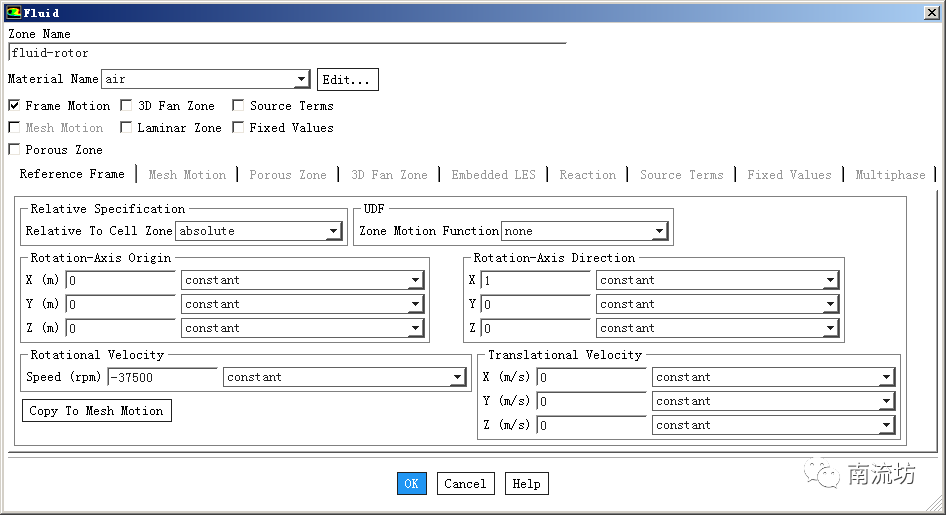Image resolution: width=946 pixels, height=515 pixels.
Task: Enable the 3D Fan Zone checkbox
Action: 127,105
